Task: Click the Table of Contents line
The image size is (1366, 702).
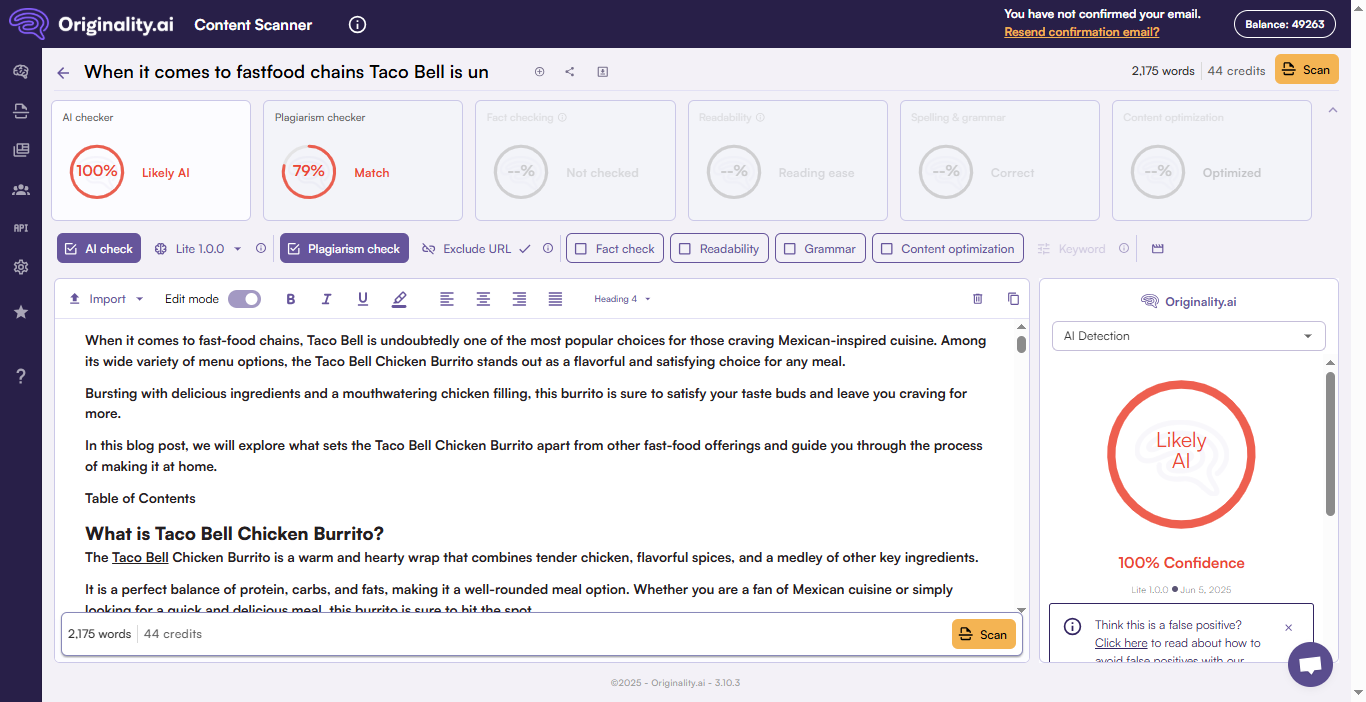Action: point(140,498)
